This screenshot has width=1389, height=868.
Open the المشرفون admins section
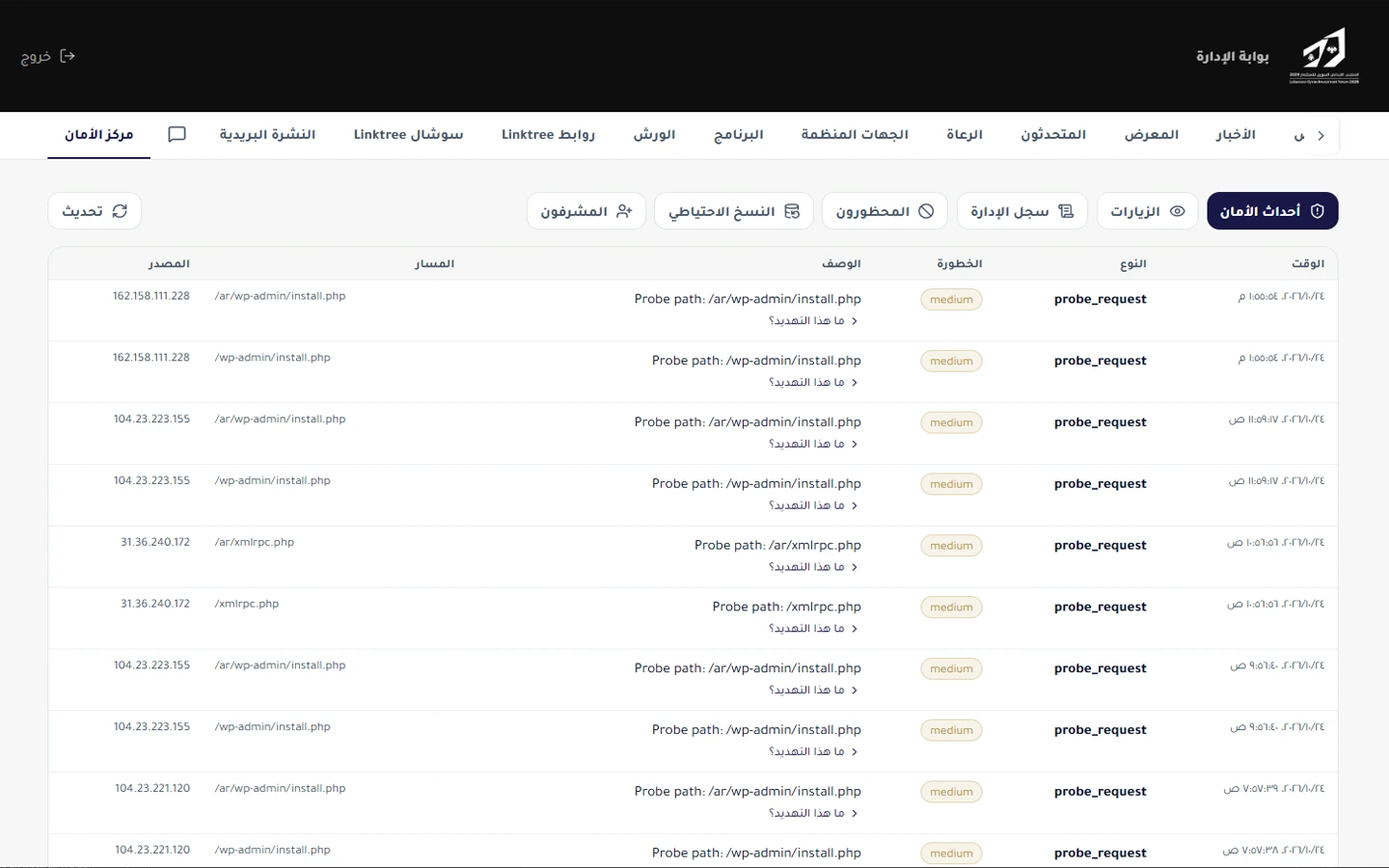click(x=586, y=211)
